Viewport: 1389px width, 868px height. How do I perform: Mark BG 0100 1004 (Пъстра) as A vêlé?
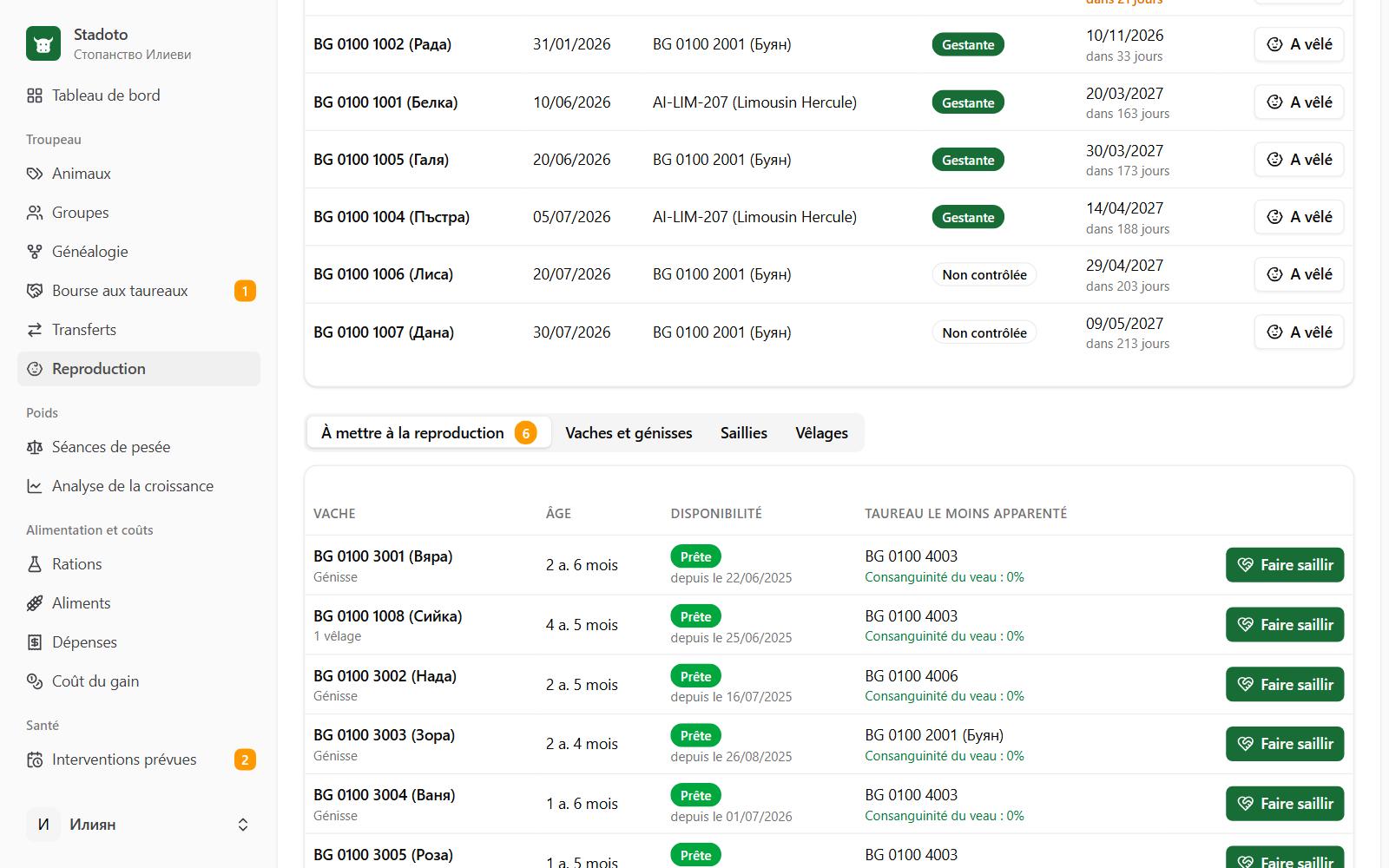[x=1299, y=217]
